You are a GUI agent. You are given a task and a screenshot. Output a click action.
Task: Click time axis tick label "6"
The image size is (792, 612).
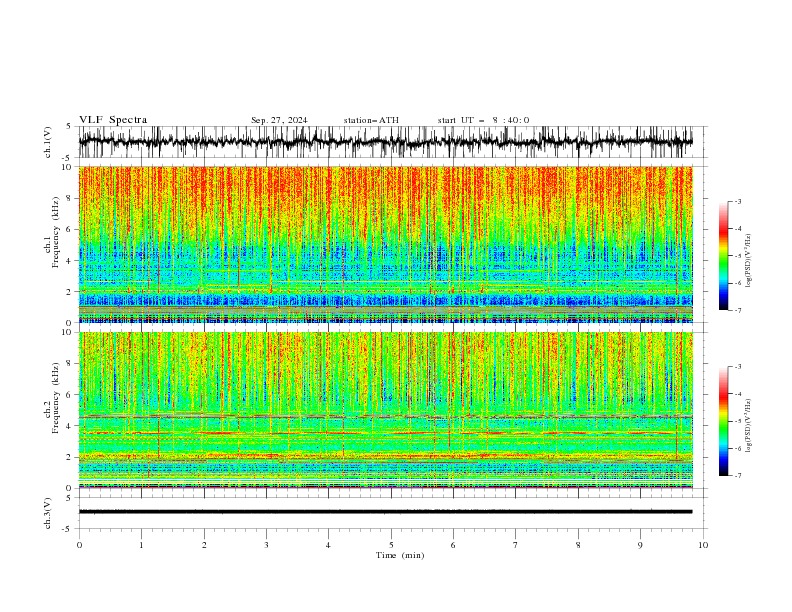(x=453, y=545)
